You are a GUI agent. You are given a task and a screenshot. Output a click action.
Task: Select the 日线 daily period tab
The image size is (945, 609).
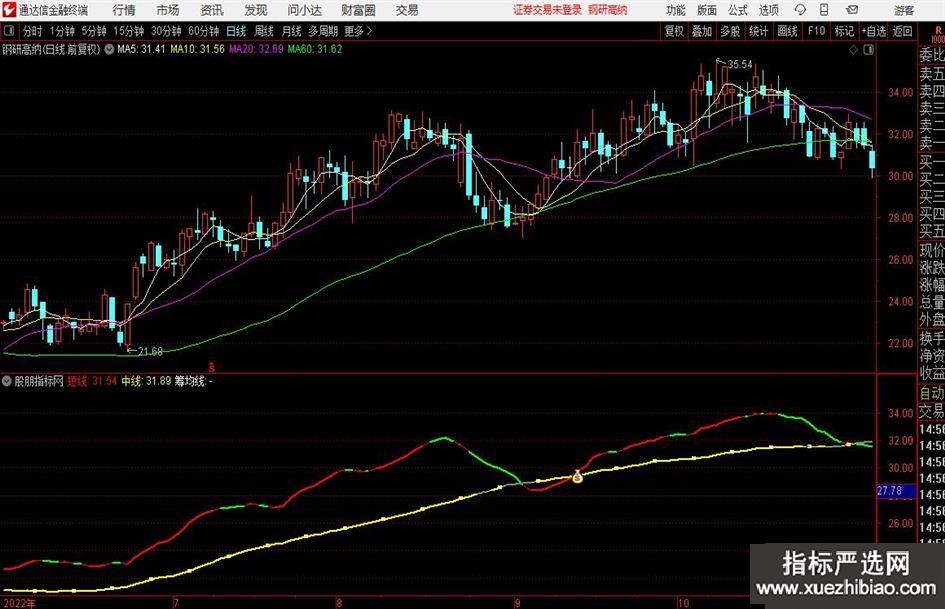click(236, 31)
